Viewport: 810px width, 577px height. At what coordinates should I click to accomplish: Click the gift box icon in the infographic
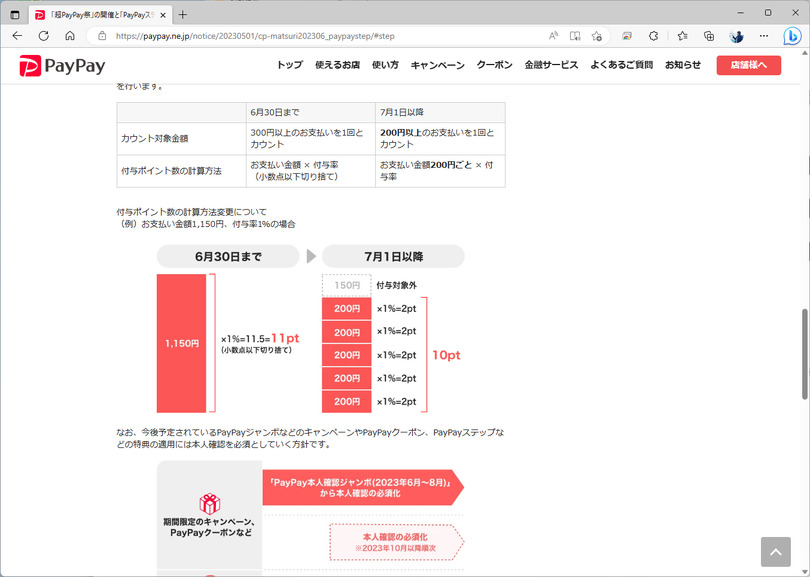coord(210,503)
